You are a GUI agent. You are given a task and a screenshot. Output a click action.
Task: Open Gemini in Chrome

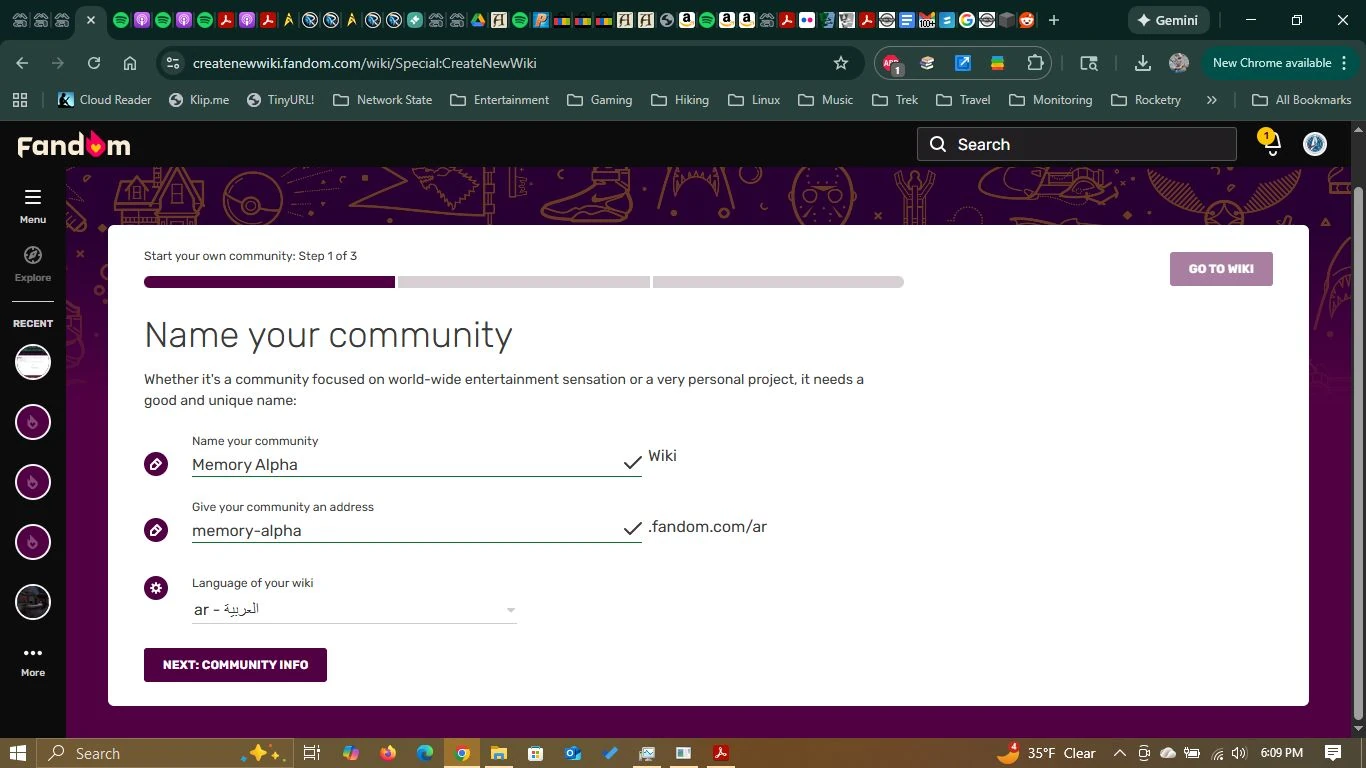[x=1169, y=20]
